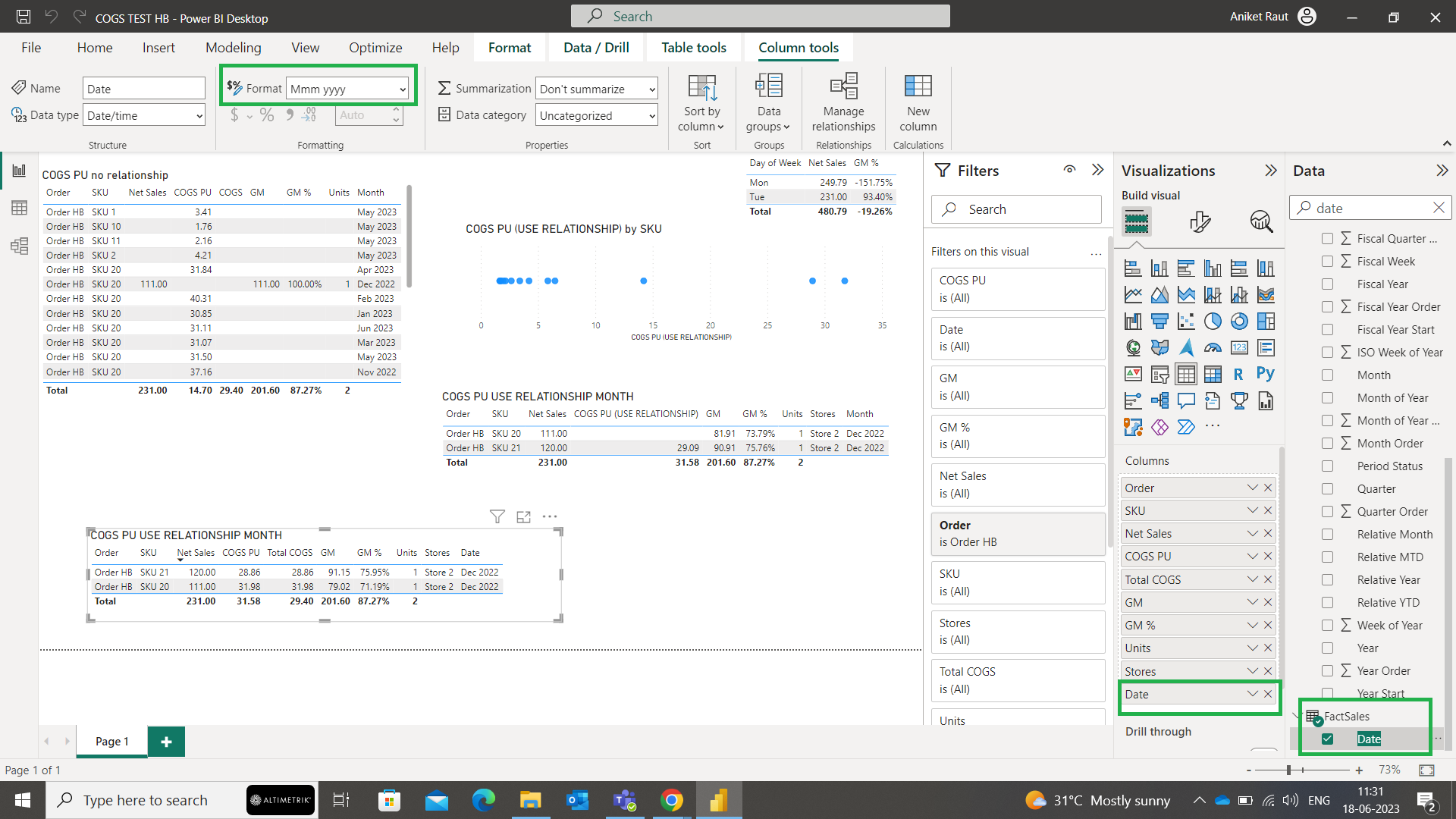Collapse the Visualizations pane with double chevron
Viewport: 1456px width, 819px height.
(1271, 171)
